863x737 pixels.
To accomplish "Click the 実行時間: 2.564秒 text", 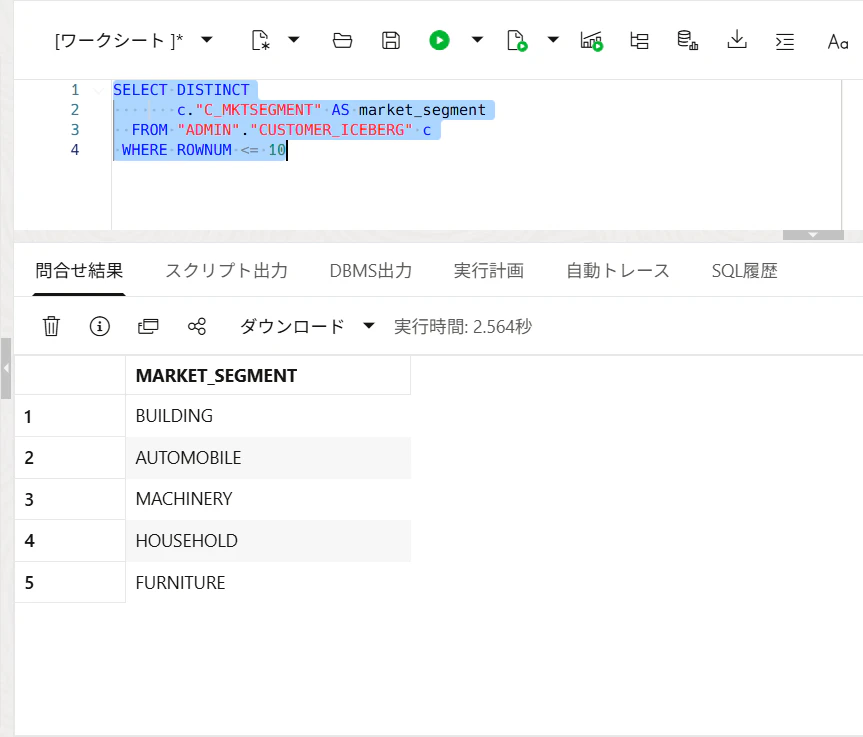I will [463, 326].
